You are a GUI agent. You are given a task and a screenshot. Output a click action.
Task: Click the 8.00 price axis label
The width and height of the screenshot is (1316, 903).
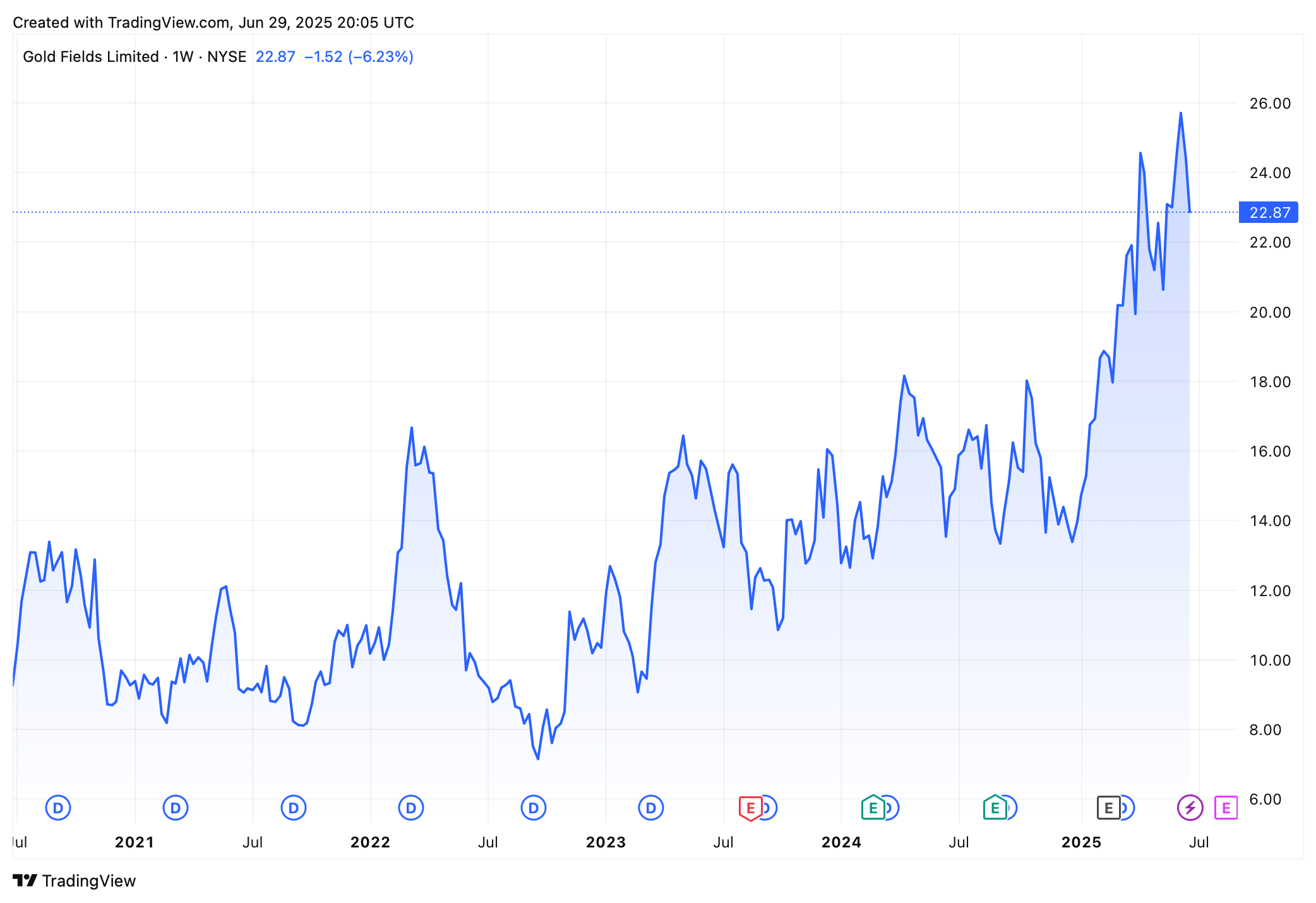(1265, 729)
